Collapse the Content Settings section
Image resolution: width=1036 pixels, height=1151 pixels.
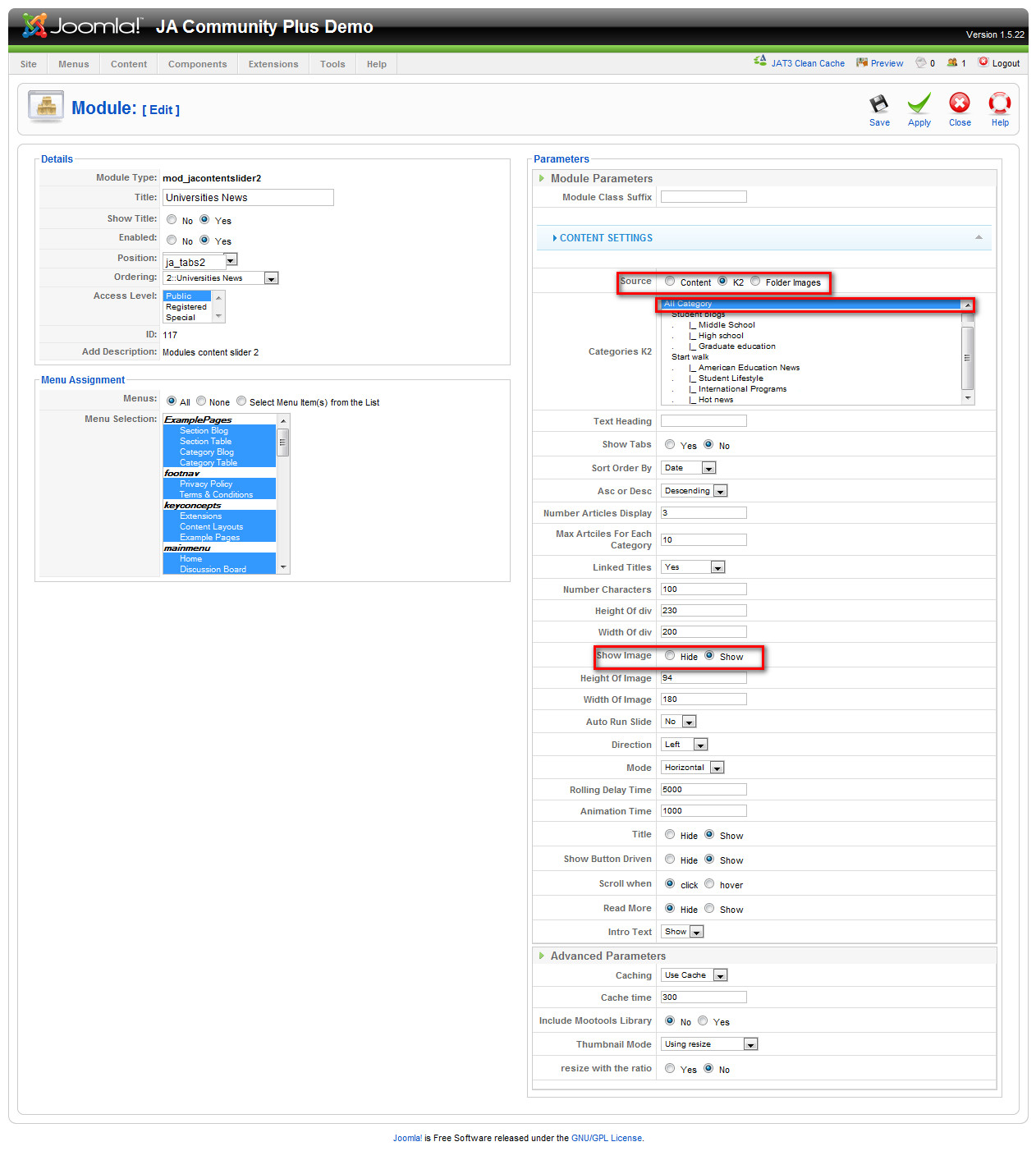click(x=979, y=238)
